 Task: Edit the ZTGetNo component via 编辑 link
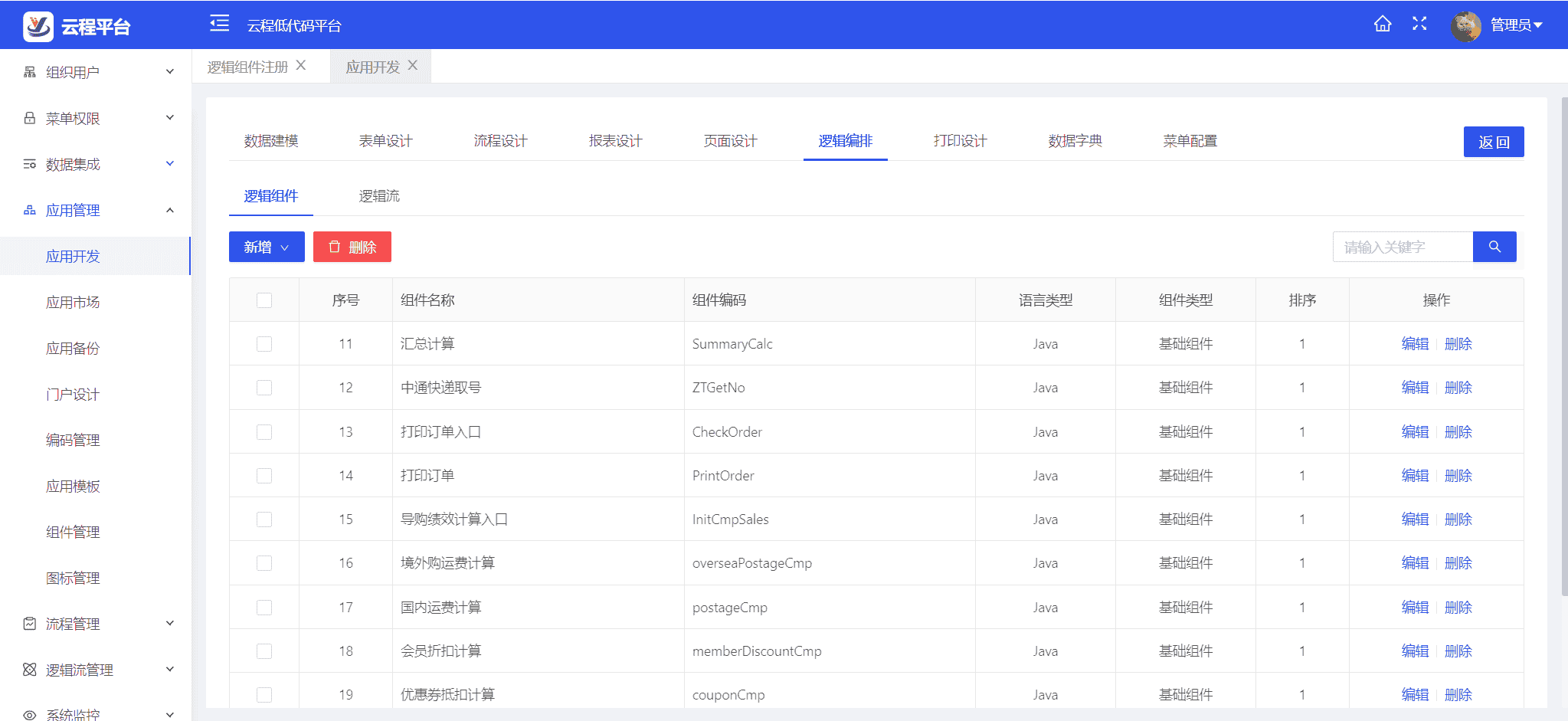1414,387
